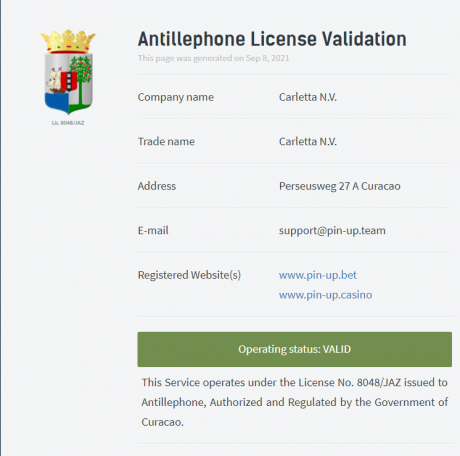
Task: Click the Curacao coat of arms emblem
Action: [68, 72]
